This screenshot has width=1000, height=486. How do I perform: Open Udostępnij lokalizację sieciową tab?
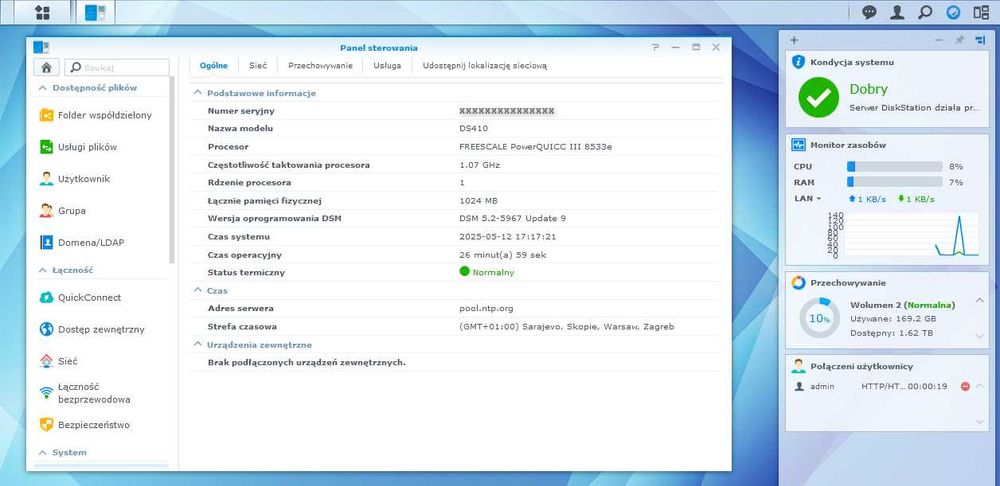pos(485,66)
